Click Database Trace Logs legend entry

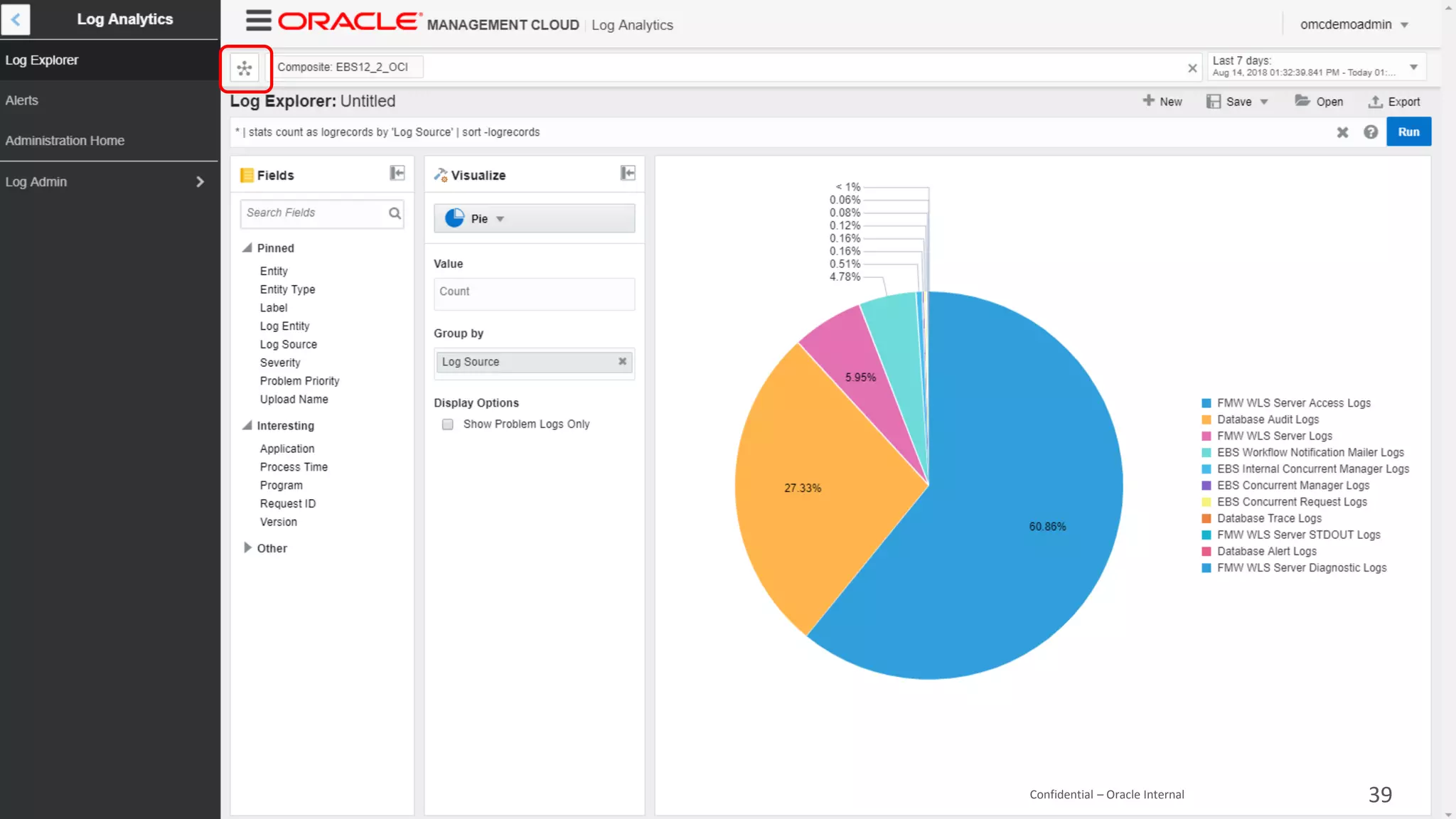tap(1262, 518)
